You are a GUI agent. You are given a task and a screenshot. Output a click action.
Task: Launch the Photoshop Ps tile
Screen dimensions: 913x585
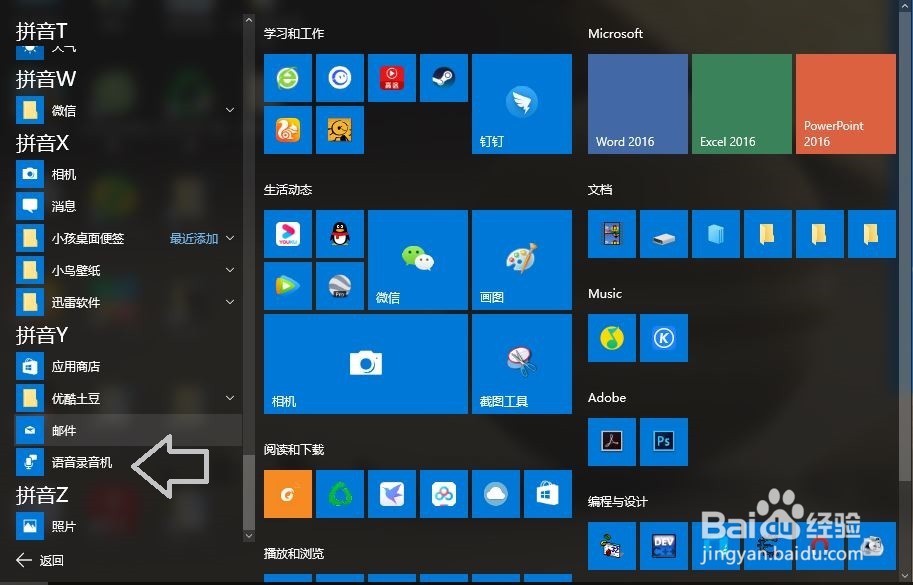(664, 442)
